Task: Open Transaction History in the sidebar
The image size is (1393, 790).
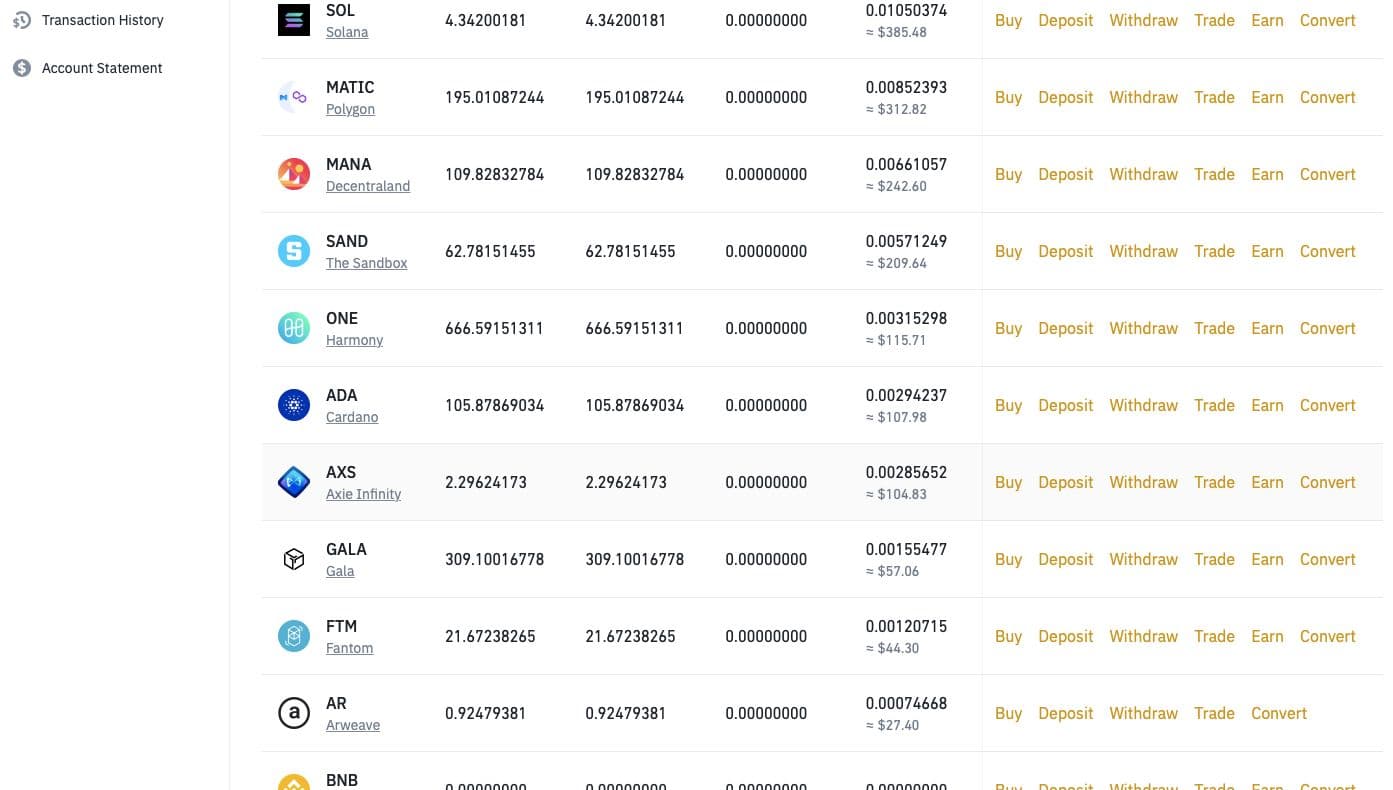Action: pos(102,20)
